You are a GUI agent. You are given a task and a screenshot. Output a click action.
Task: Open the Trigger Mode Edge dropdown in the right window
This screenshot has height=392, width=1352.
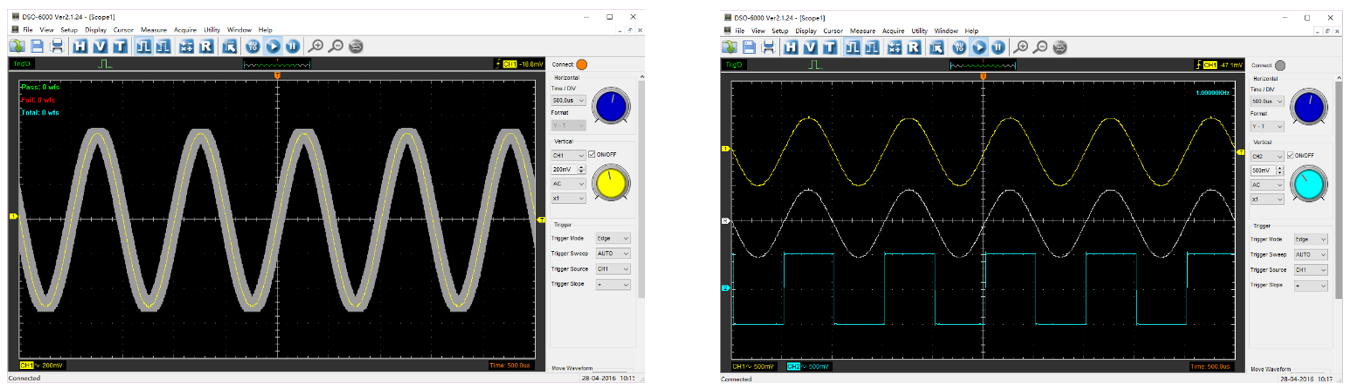pyautogui.click(x=1311, y=239)
